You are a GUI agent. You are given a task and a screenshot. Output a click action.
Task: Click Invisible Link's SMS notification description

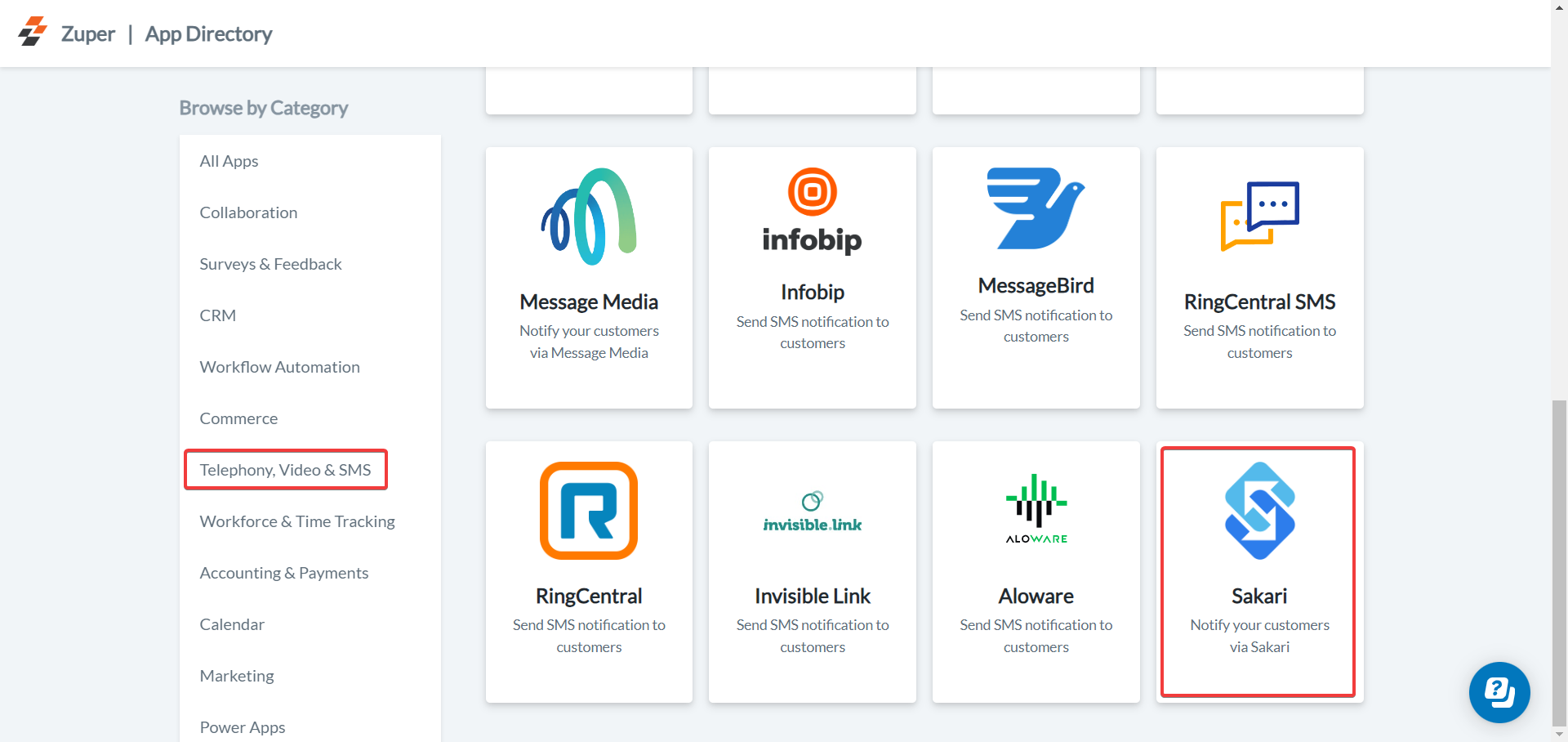[x=813, y=636]
